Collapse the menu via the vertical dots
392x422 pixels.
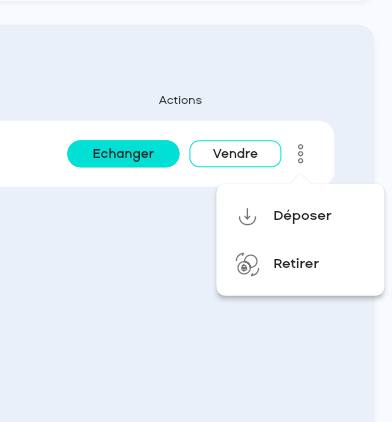[300, 154]
